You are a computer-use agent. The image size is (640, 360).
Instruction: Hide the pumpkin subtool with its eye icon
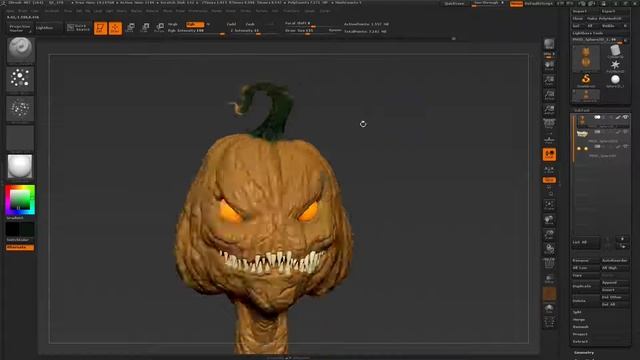(x=625, y=117)
